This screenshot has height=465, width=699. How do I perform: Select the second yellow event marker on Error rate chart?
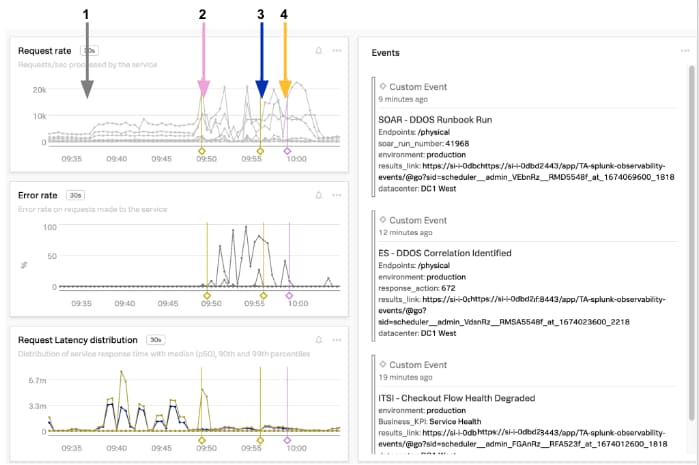coord(263,296)
